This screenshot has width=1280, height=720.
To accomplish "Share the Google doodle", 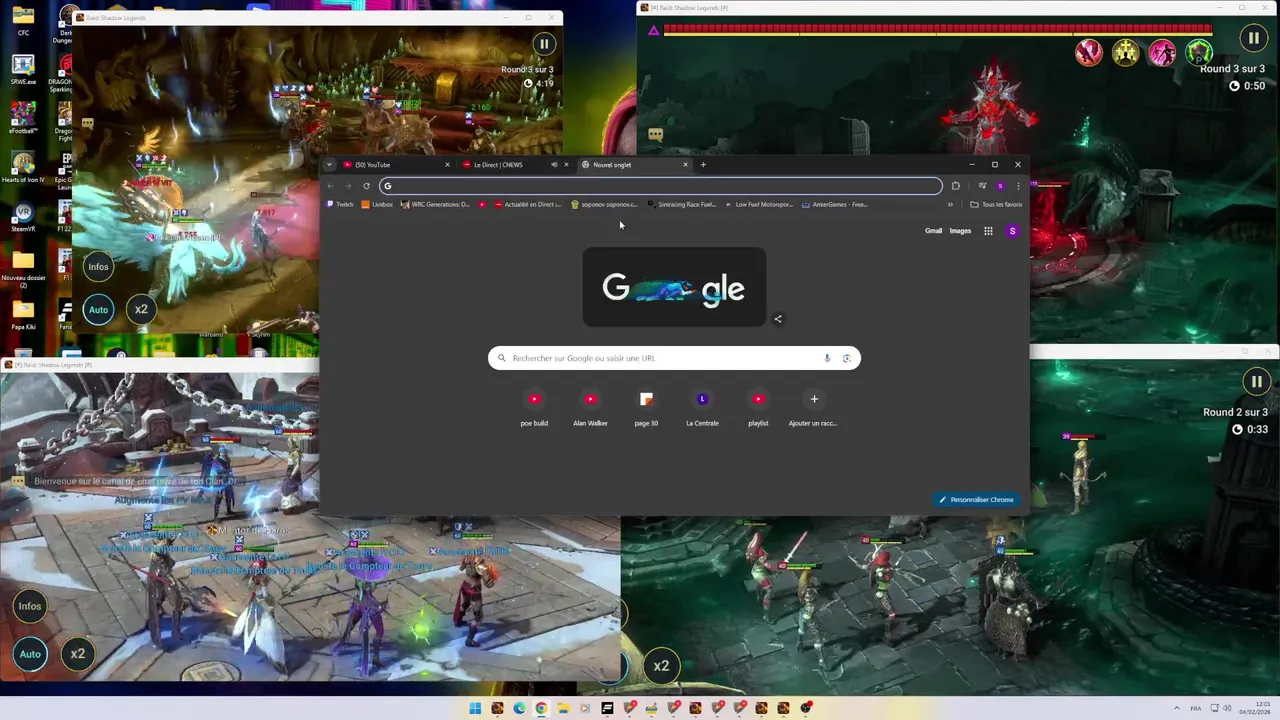I will coord(778,319).
